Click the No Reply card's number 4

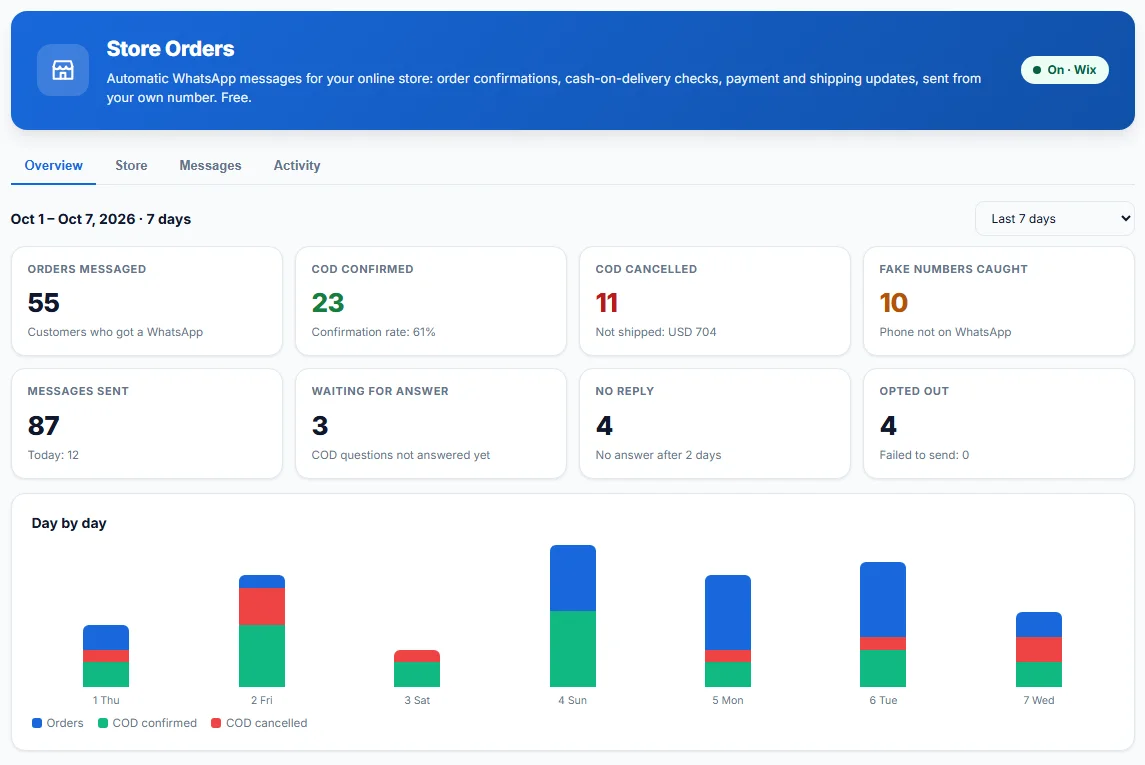point(604,426)
